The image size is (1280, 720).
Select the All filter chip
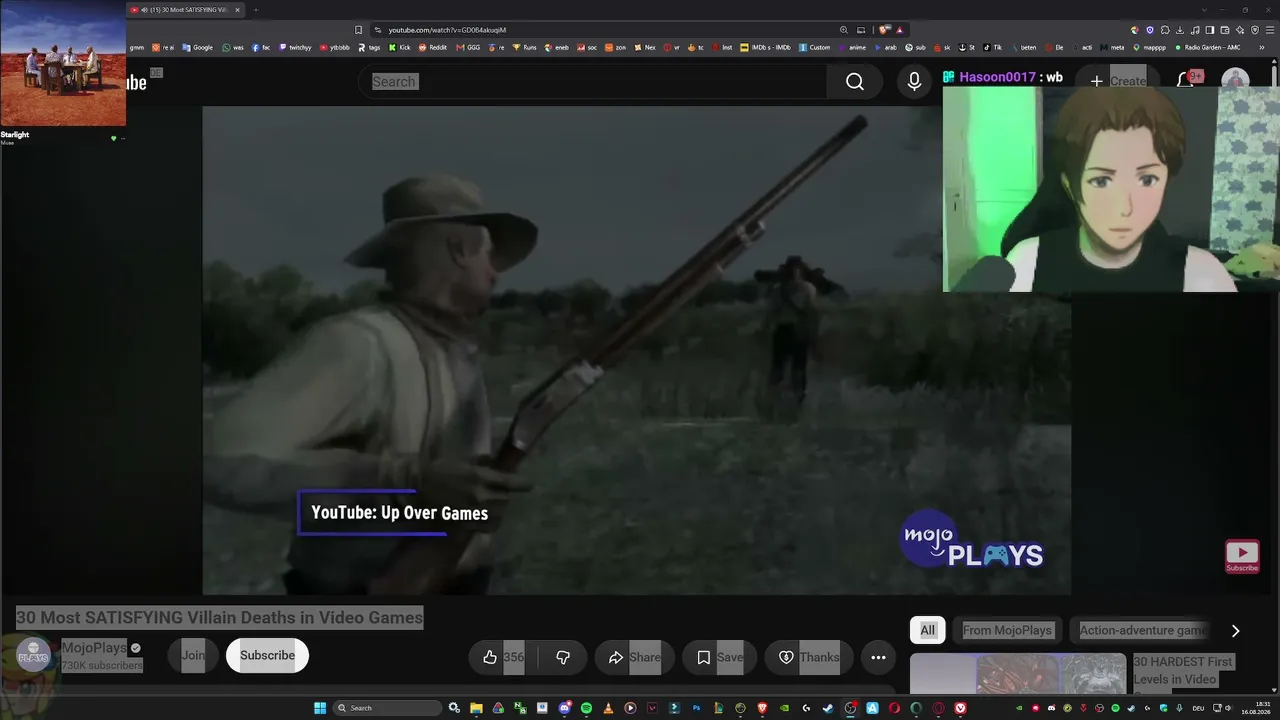(928, 630)
